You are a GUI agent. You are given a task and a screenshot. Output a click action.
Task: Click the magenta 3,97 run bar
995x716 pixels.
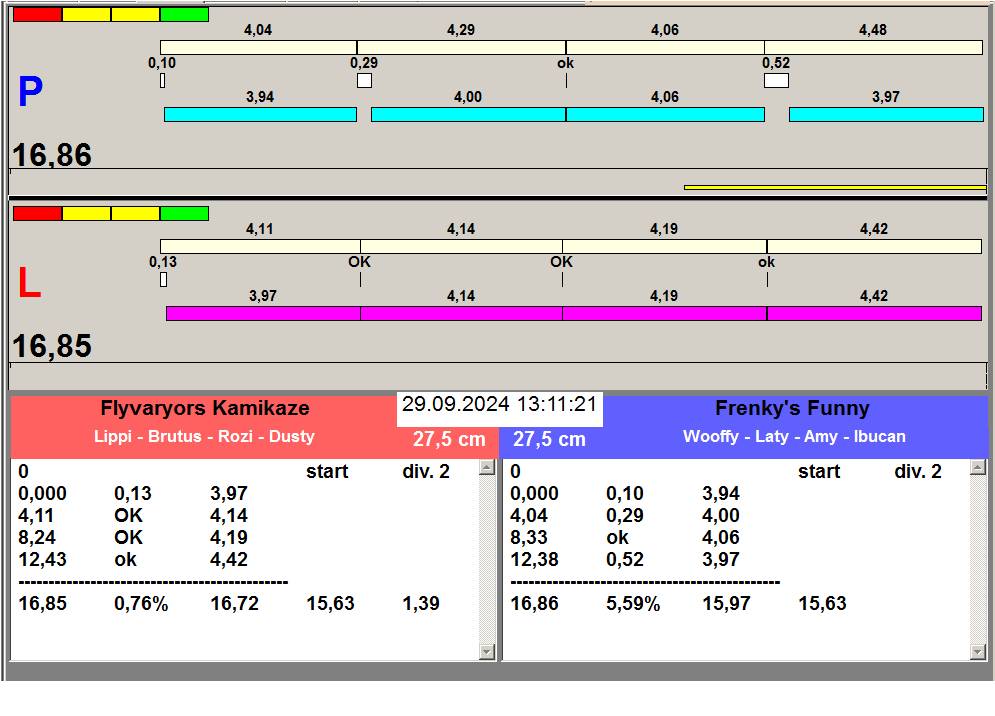[263, 313]
